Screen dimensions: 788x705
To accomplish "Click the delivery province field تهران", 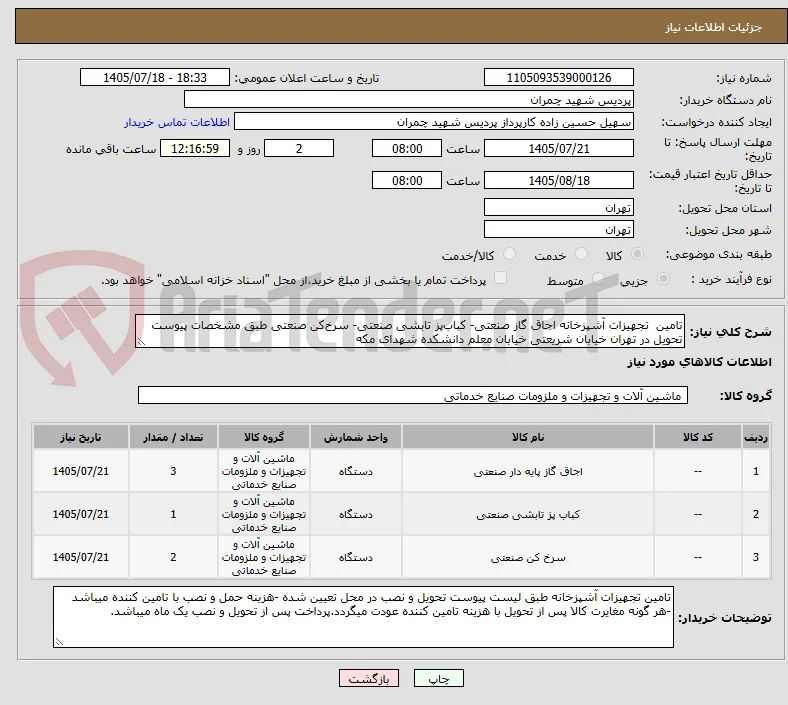I will [x=559, y=208].
